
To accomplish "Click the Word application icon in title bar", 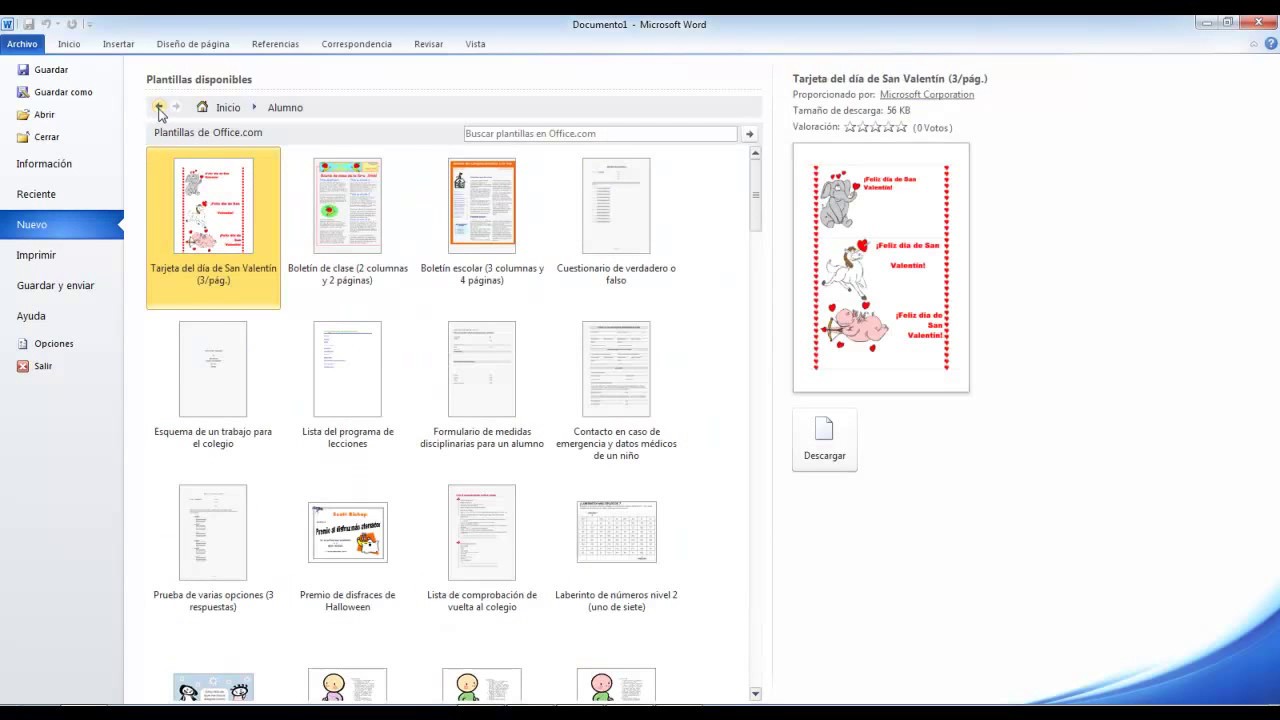I will pyautogui.click(x=8, y=24).
